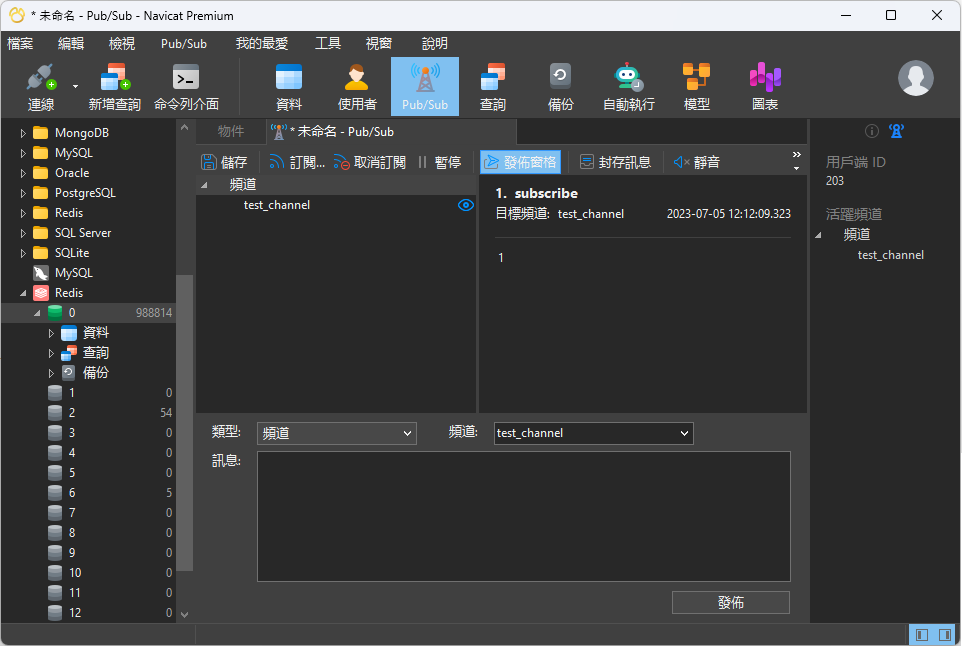962x646 pixels.
Task: Open the 圖表 (Charts) tool
Action: 764,85
